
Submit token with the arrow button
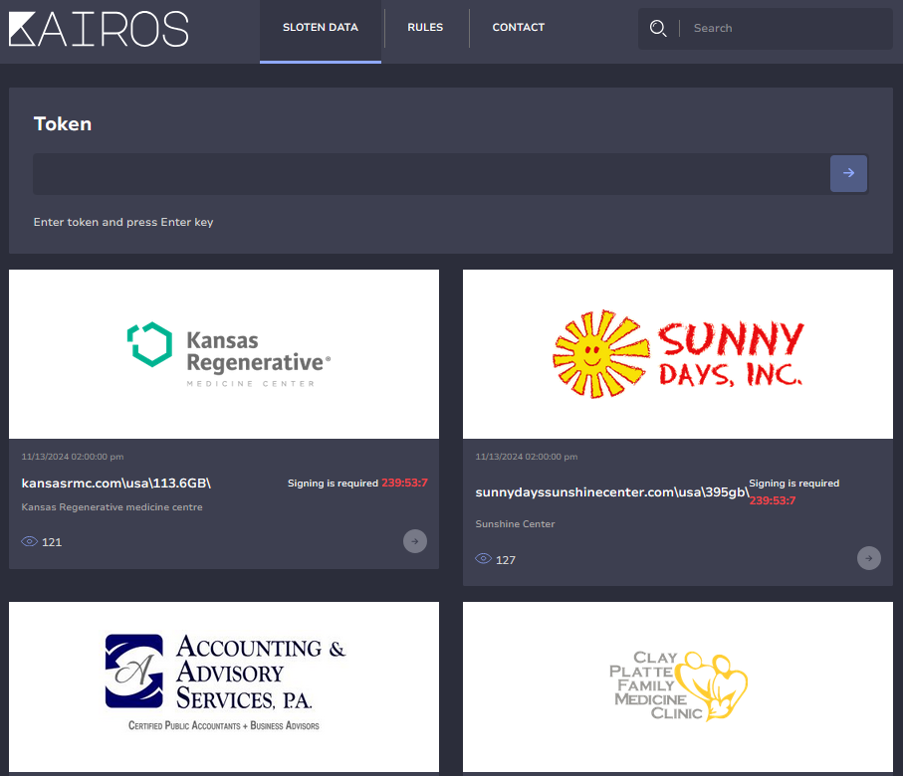[x=848, y=173]
